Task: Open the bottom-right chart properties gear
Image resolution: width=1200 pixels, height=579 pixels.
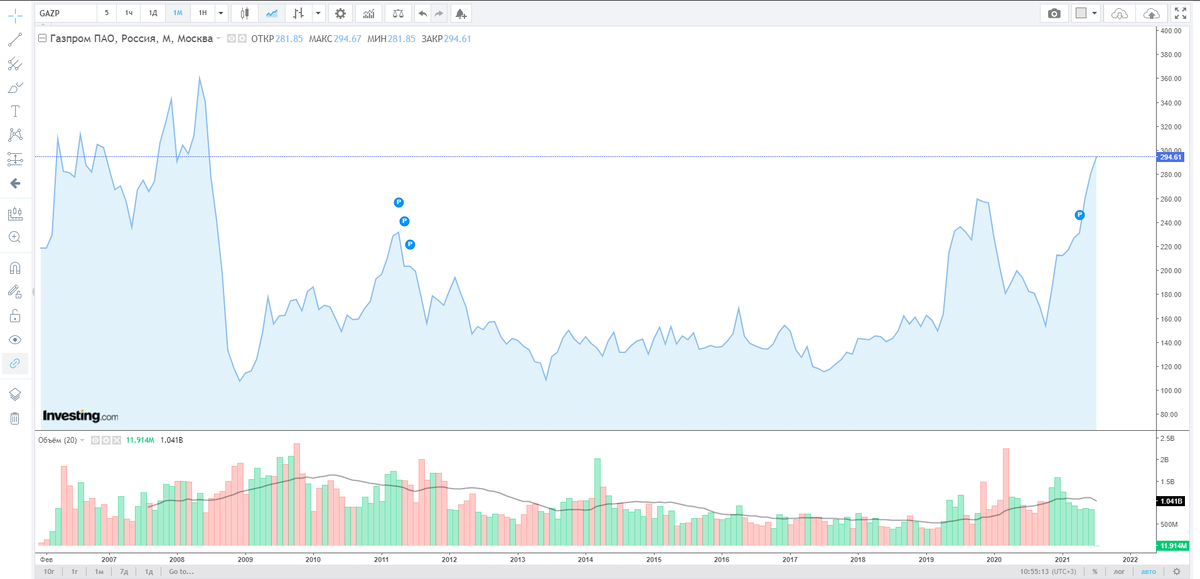Action: point(1177,571)
